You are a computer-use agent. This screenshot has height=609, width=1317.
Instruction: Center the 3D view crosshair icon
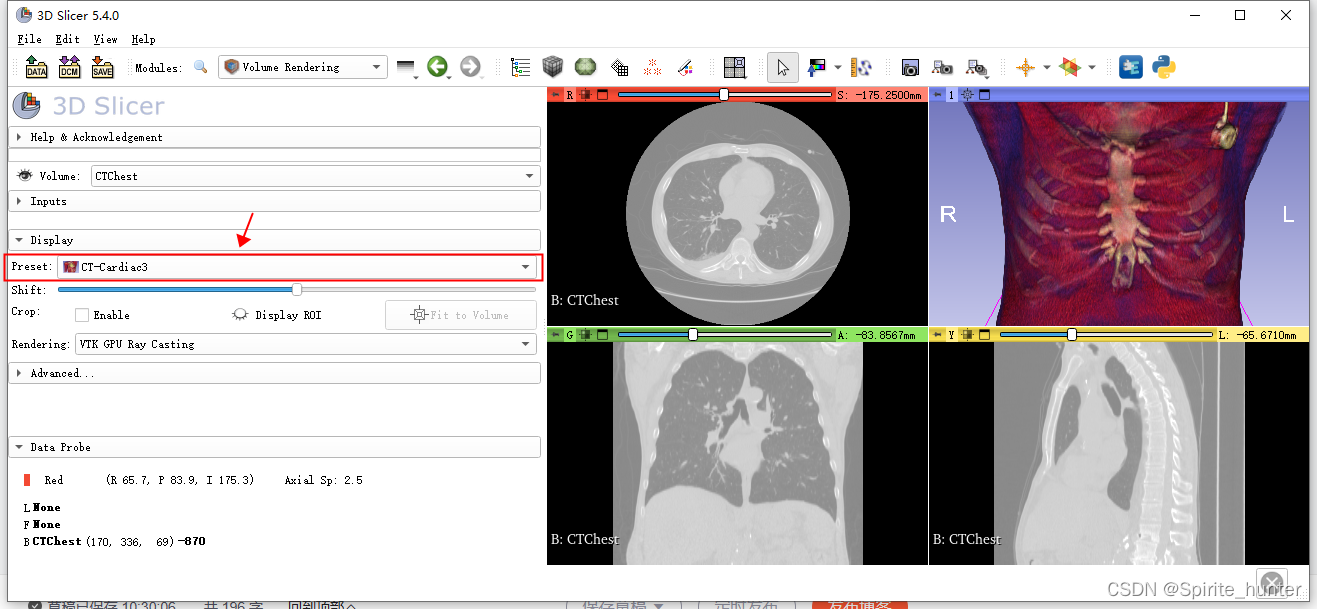967,95
